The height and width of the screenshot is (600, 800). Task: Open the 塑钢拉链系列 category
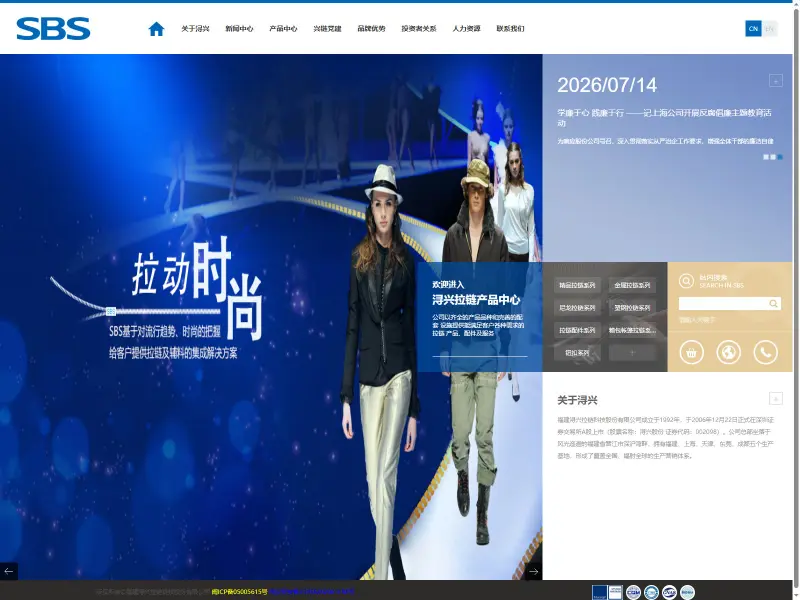(x=632, y=308)
